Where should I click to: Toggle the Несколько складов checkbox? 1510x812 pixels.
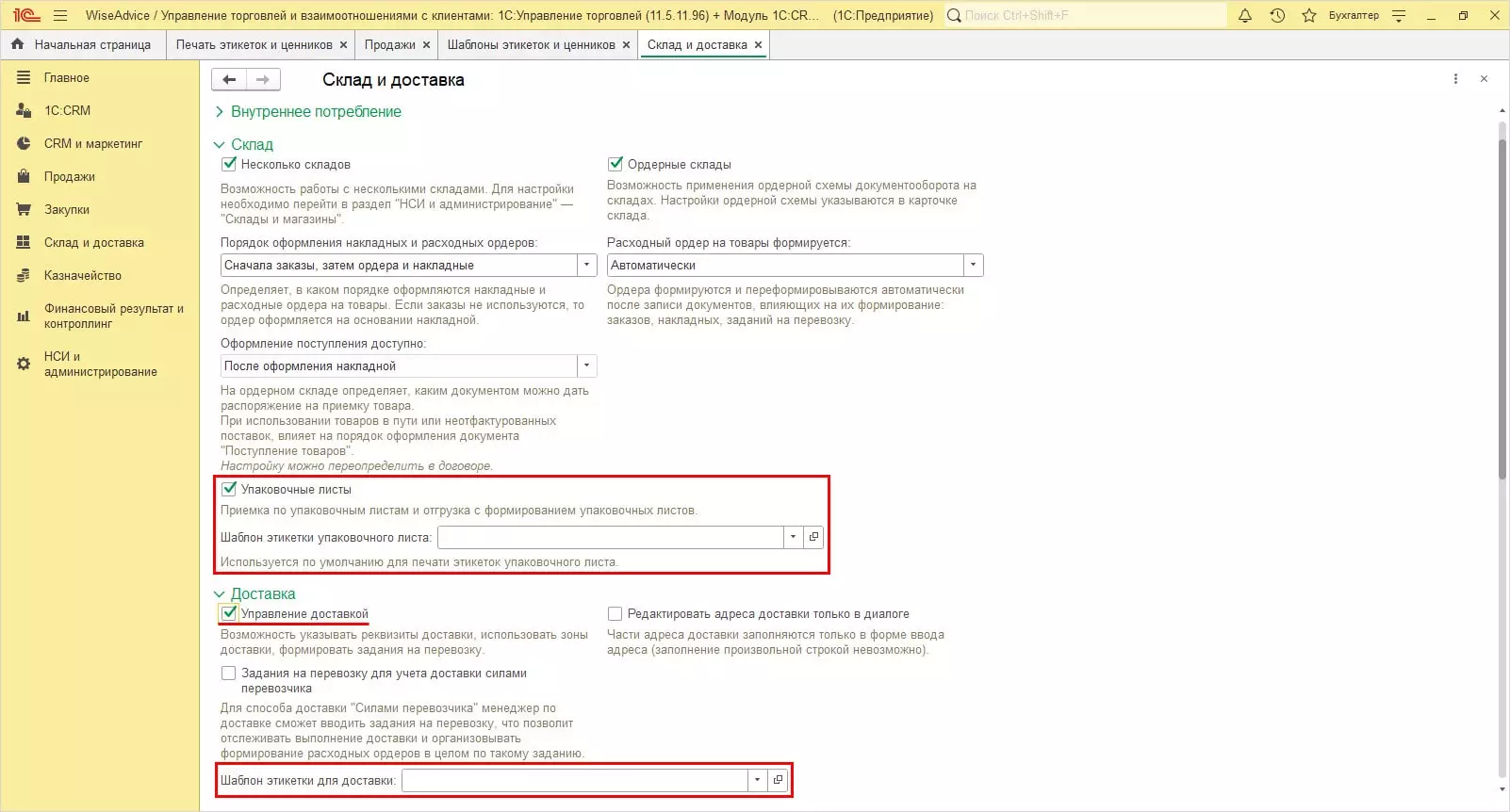click(x=228, y=164)
